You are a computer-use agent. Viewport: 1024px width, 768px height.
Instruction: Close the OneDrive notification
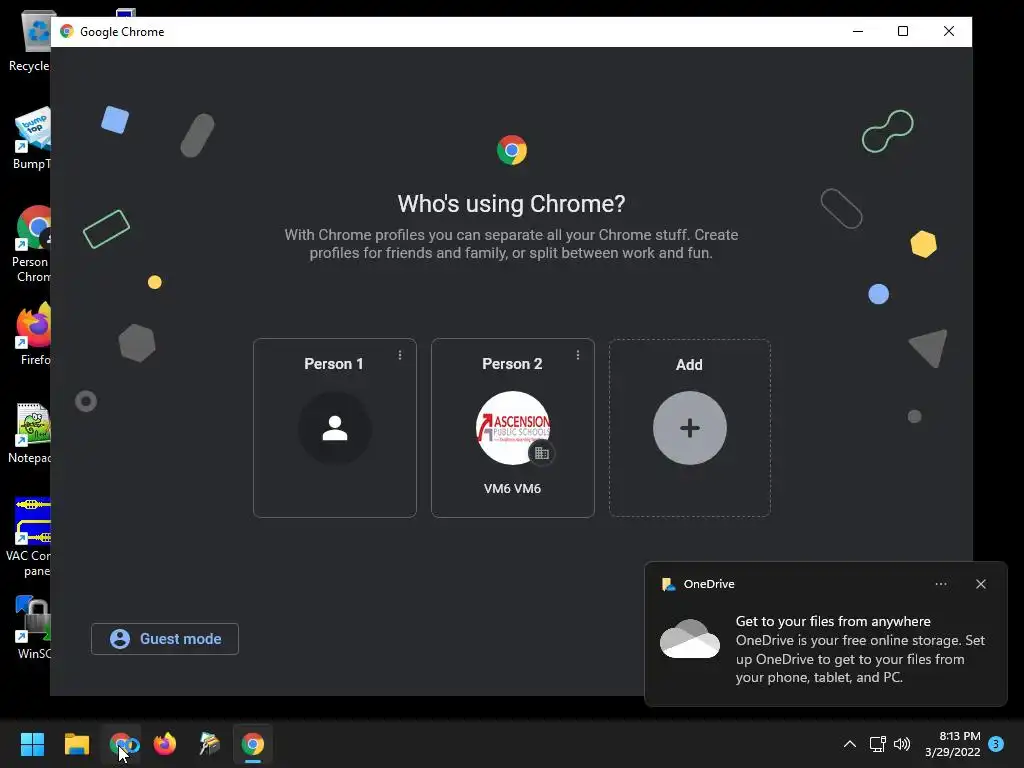pos(981,584)
